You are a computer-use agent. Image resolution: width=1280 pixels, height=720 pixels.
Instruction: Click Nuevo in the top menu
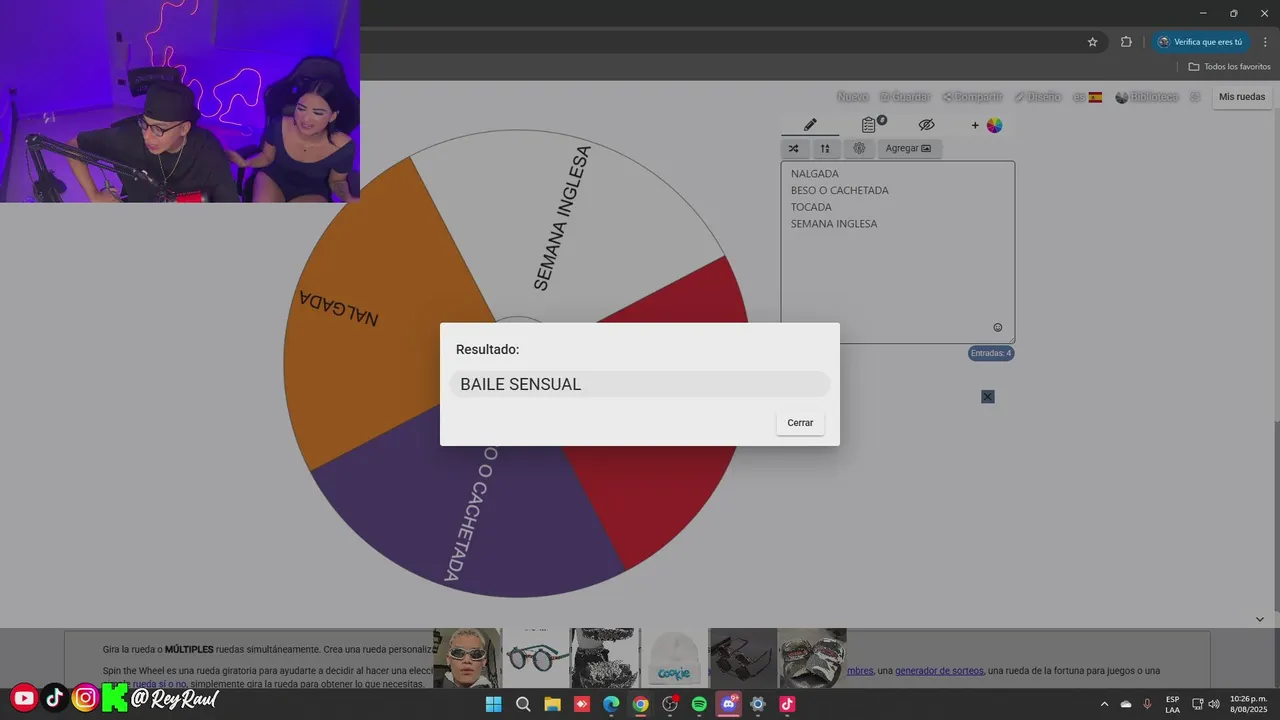852,97
